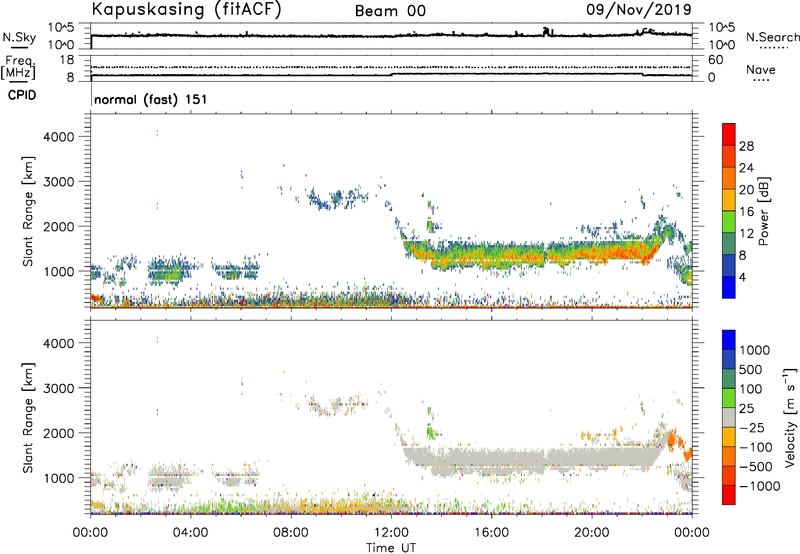Click the blue bottom of the power color bar

(x=729, y=287)
